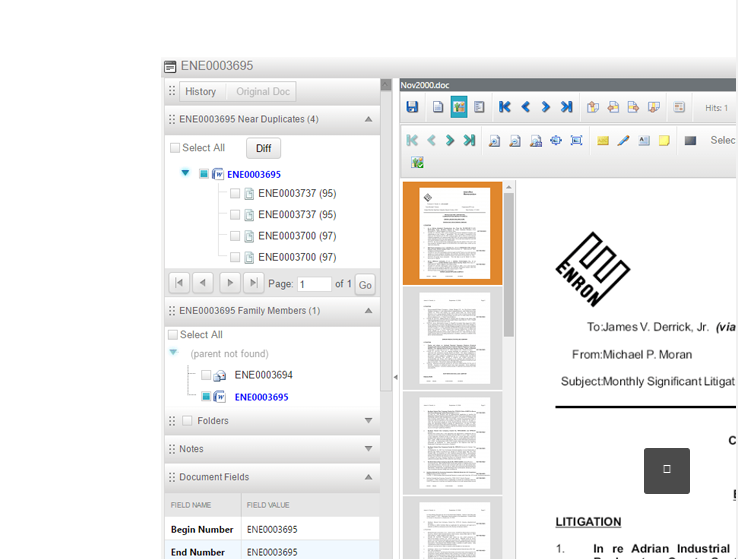
Task: Go to last document with blue arrow
Action: pos(567,107)
